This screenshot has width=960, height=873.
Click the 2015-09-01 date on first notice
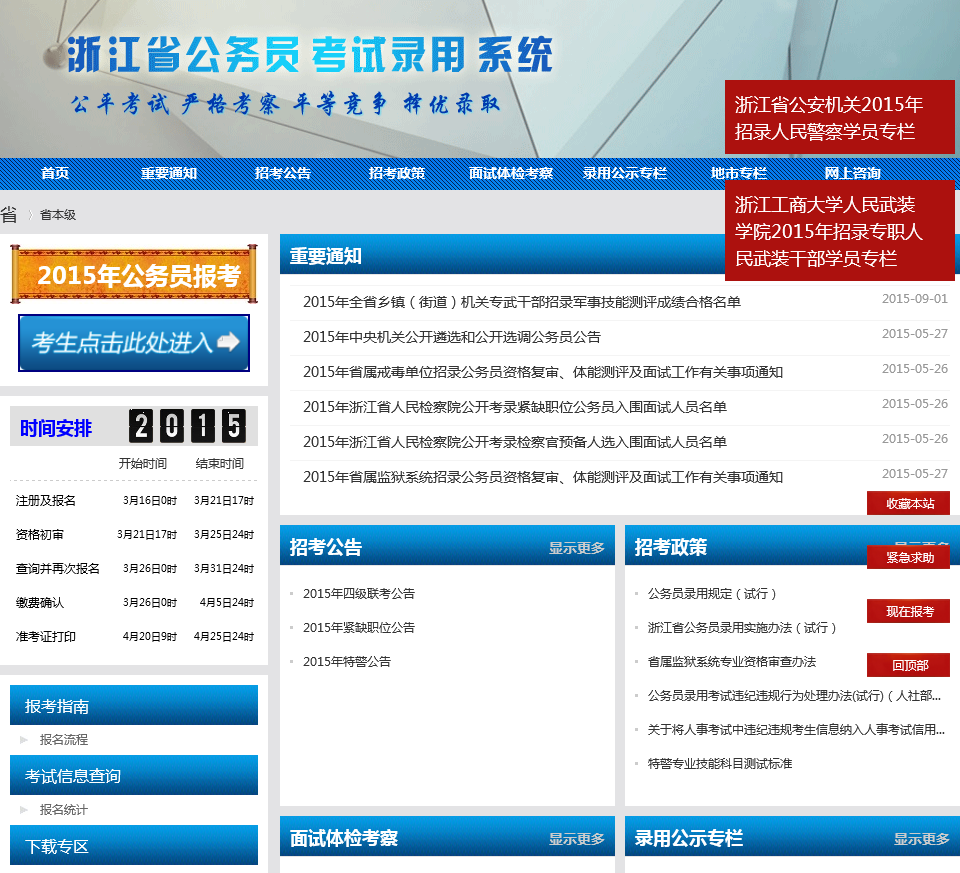[915, 299]
